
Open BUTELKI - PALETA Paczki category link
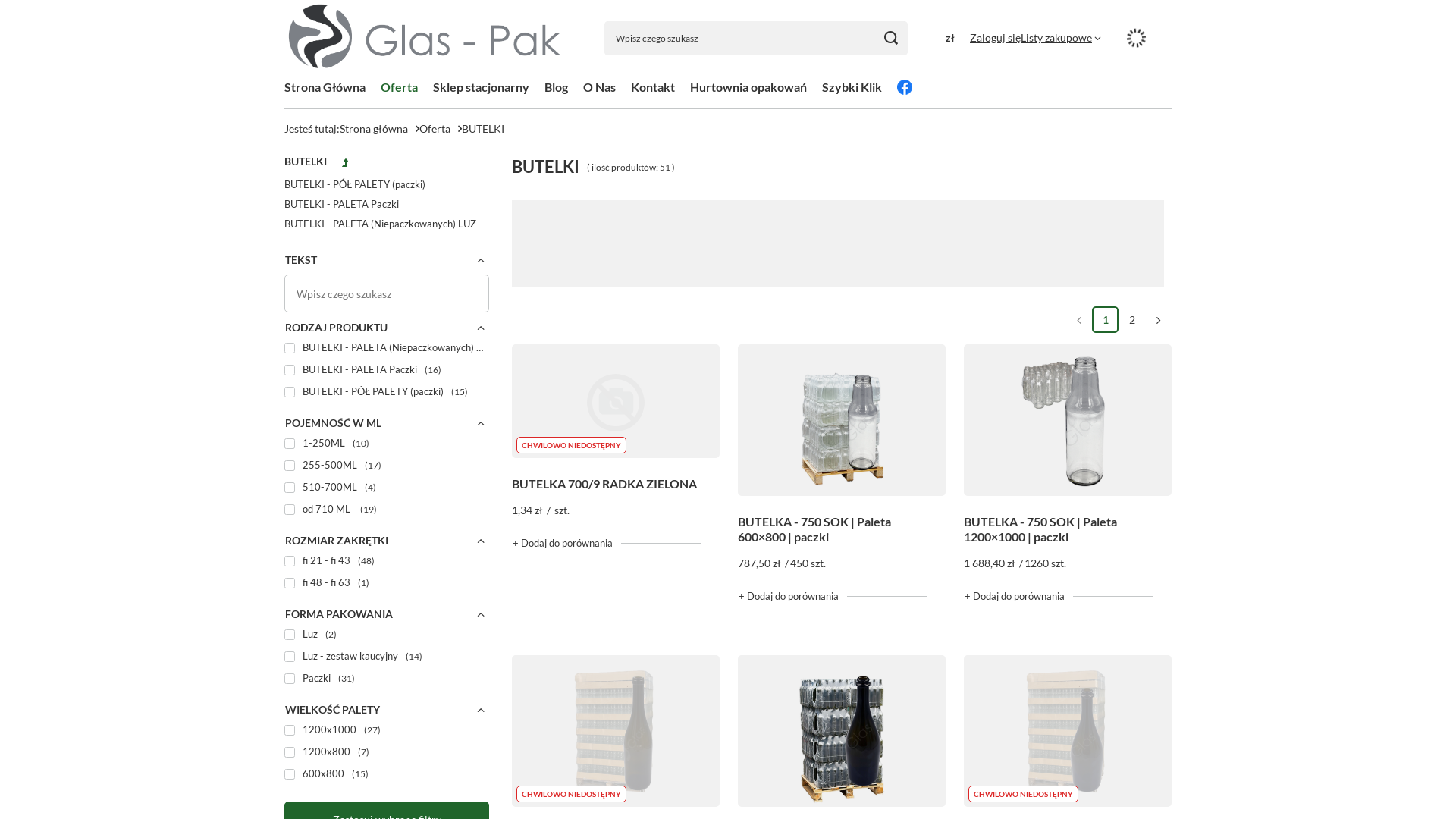pos(341,204)
